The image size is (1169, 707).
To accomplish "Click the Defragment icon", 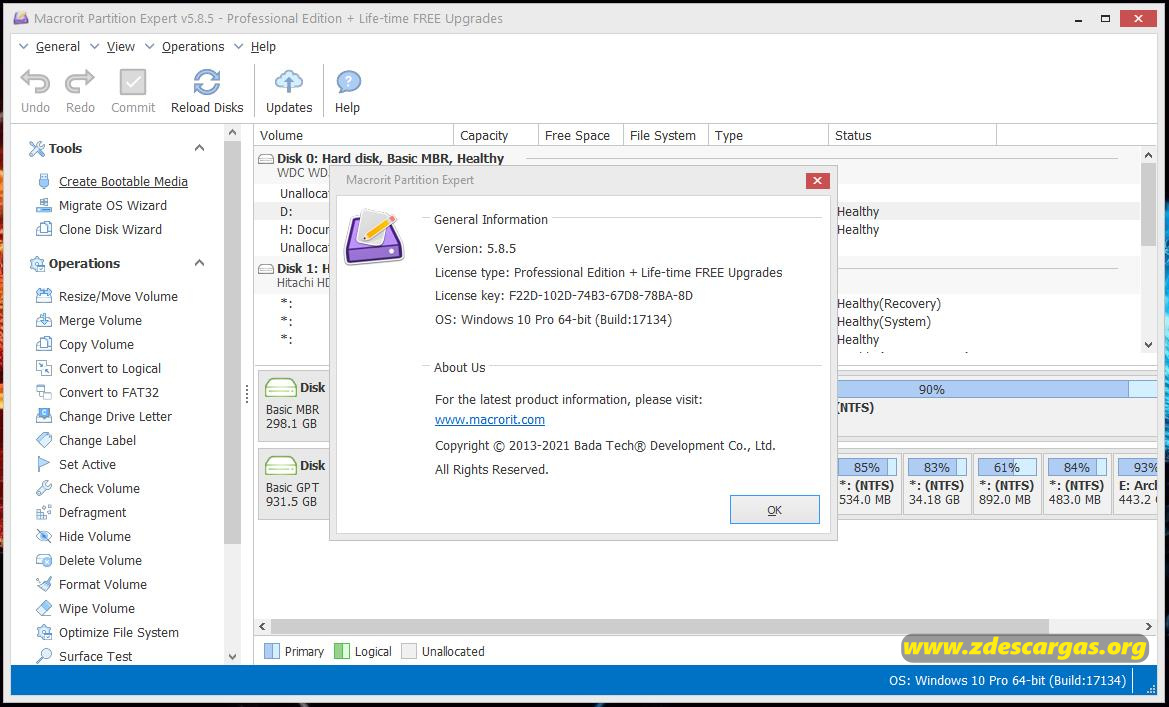I will [45, 512].
